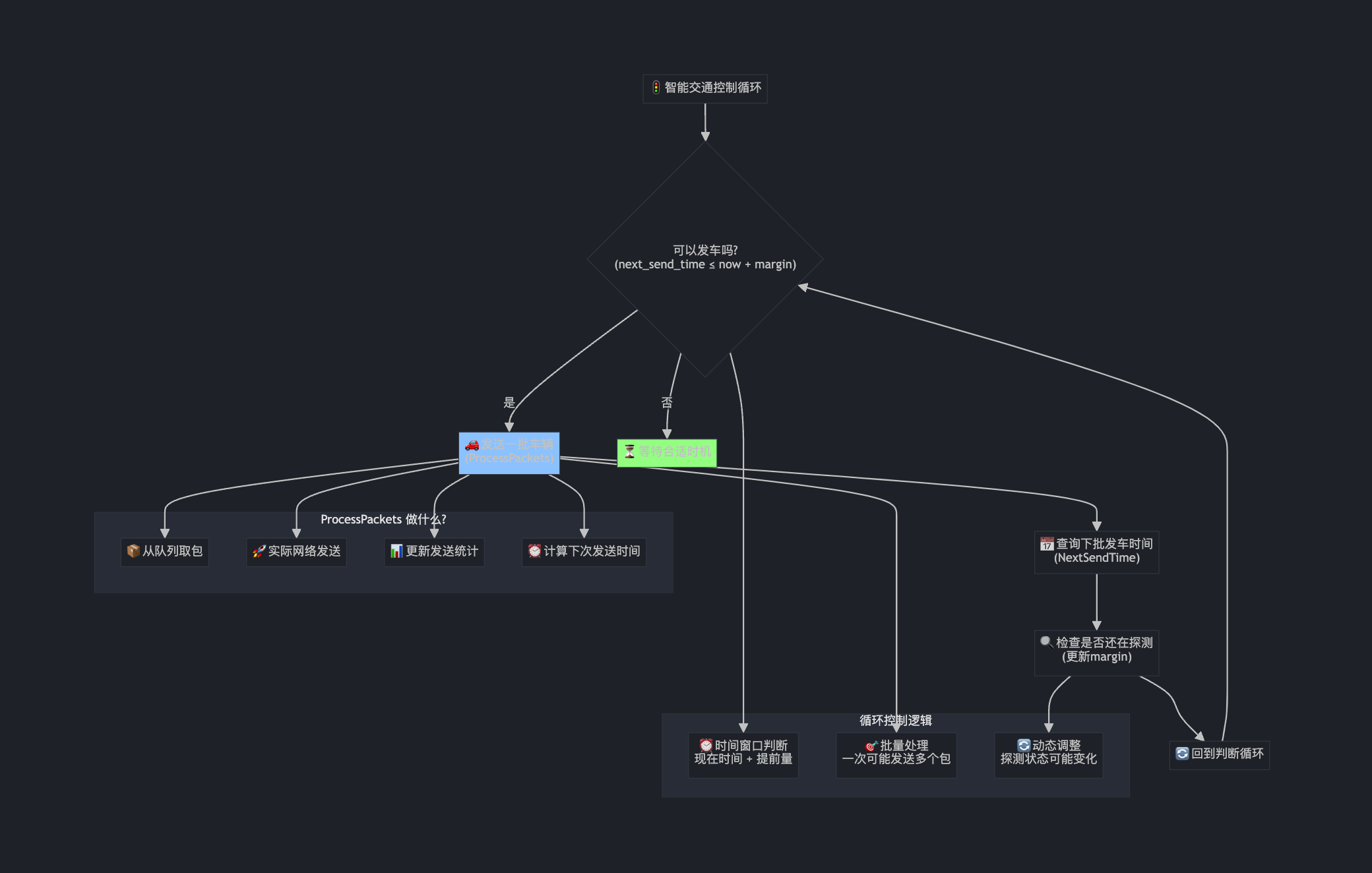This screenshot has width=1372, height=873.
Task: Click the 是 edge label
Action: [x=509, y=402]
